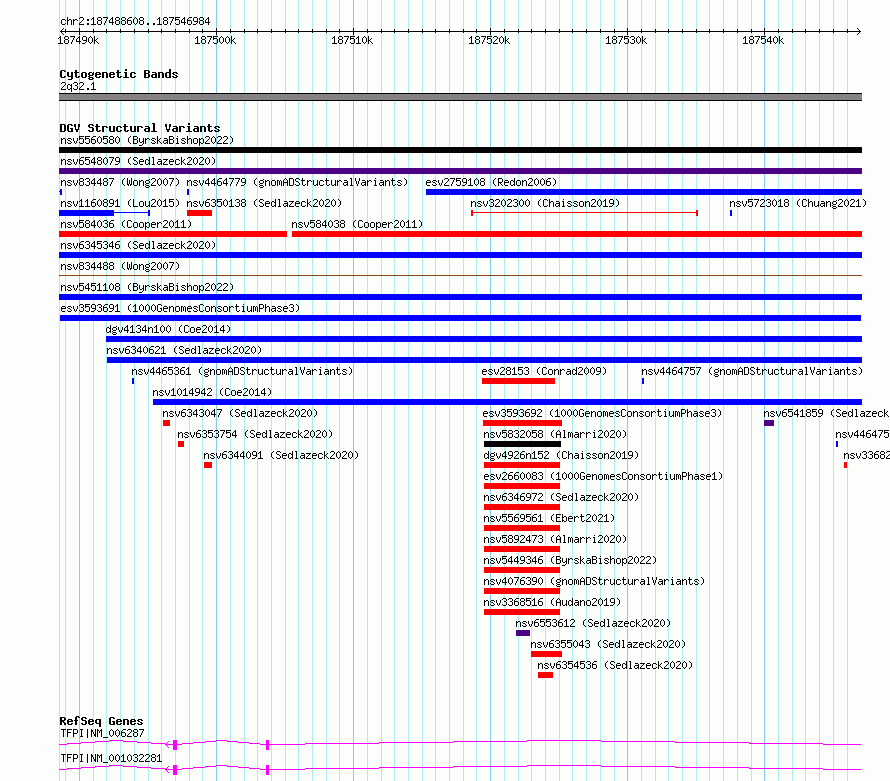Click the nsv584036 (Cooper2011) label
This screenshot has height=781, width=890.
coord(126,224)
